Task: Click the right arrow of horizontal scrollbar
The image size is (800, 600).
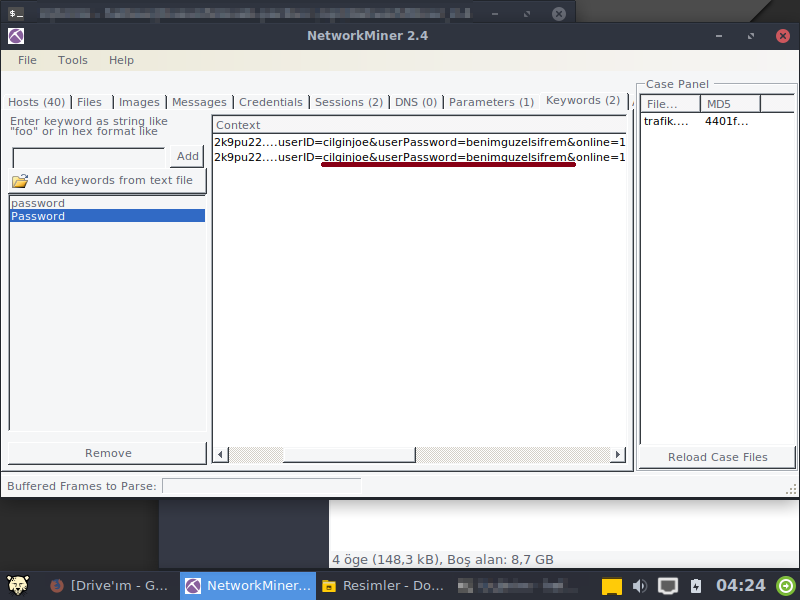Action: click(x=618, y=454)
